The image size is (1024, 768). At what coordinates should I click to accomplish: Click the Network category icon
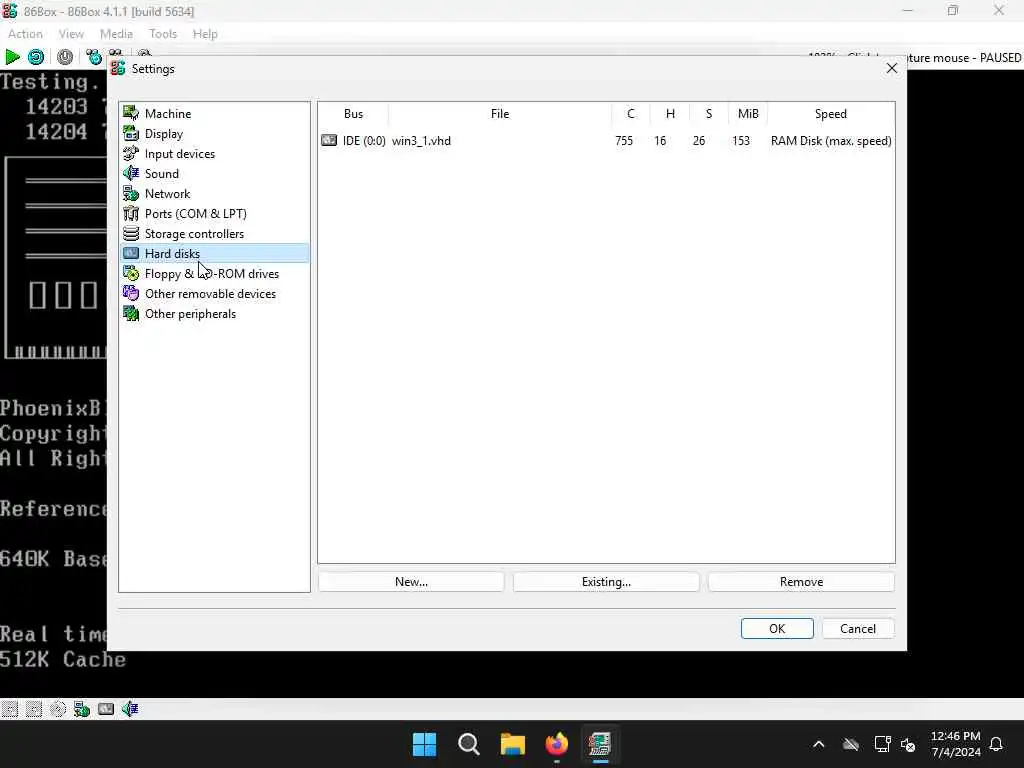(131, 193)
